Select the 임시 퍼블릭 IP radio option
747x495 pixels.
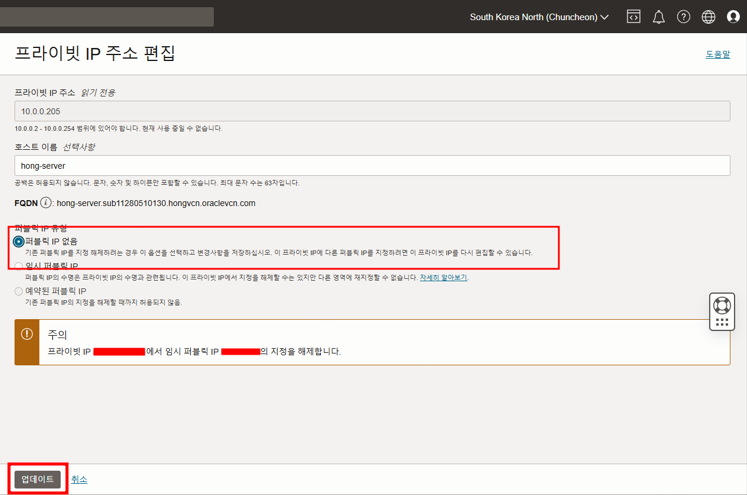pyautogui.click(x=19, y=266)
